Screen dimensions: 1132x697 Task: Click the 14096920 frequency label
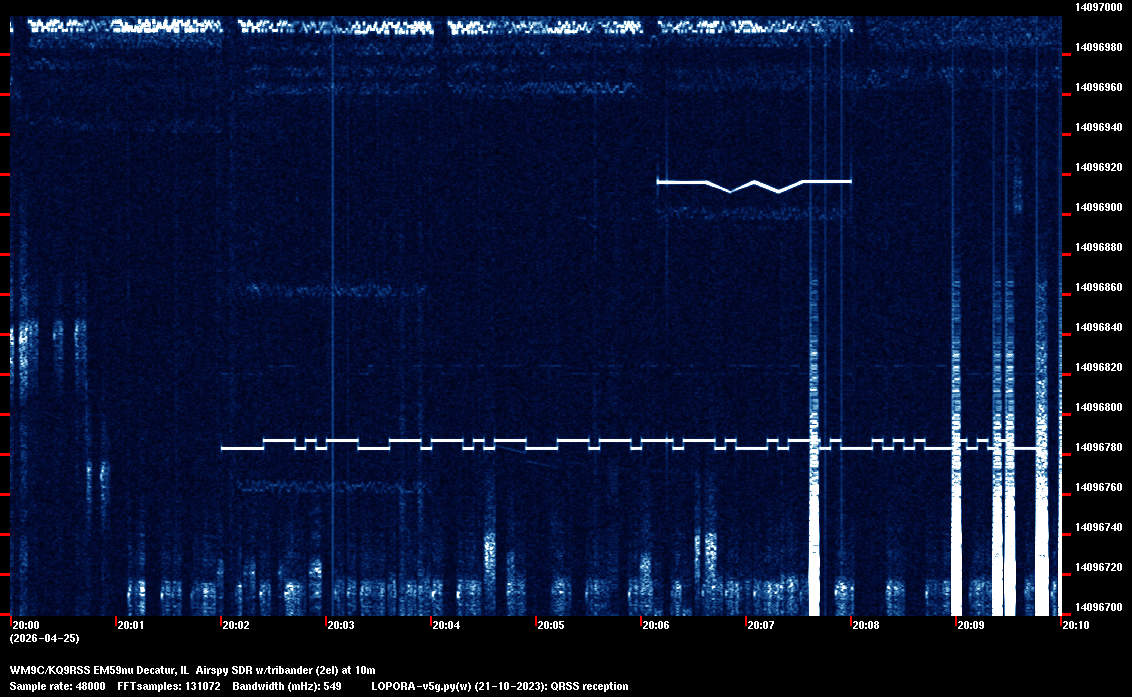(x=1098, y=167)
